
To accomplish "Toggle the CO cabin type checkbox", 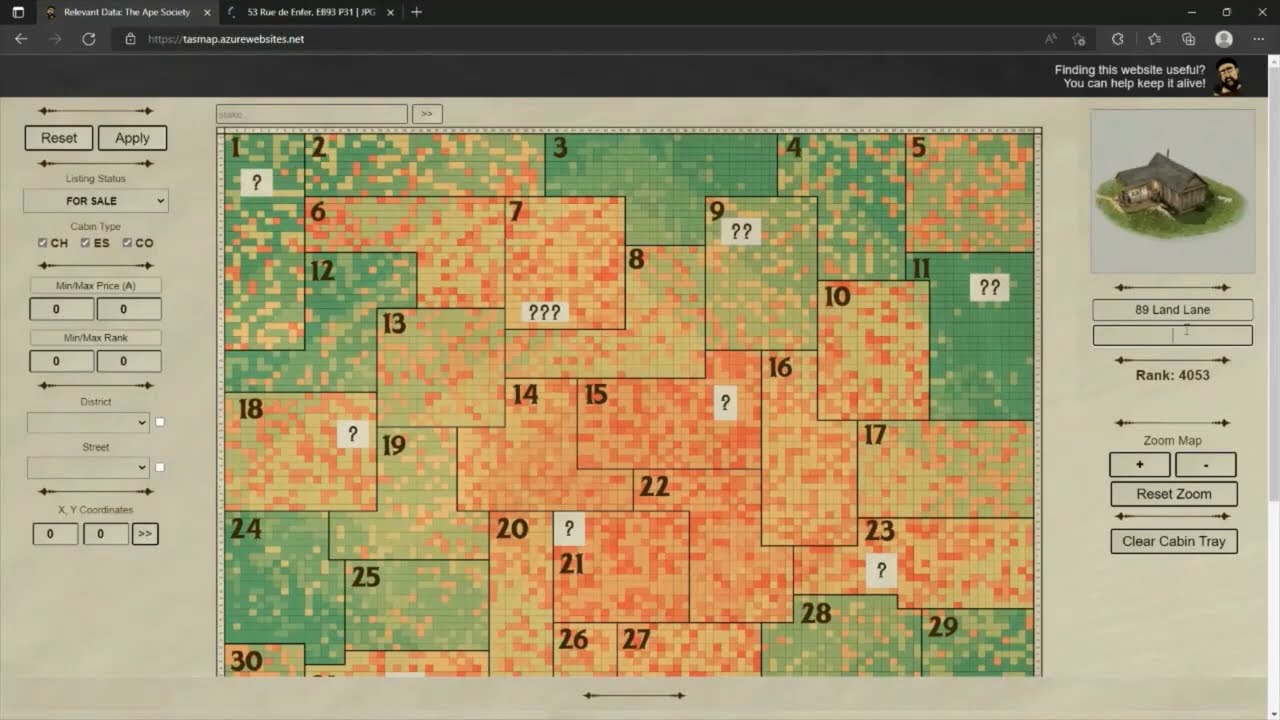I will (127, 243).
